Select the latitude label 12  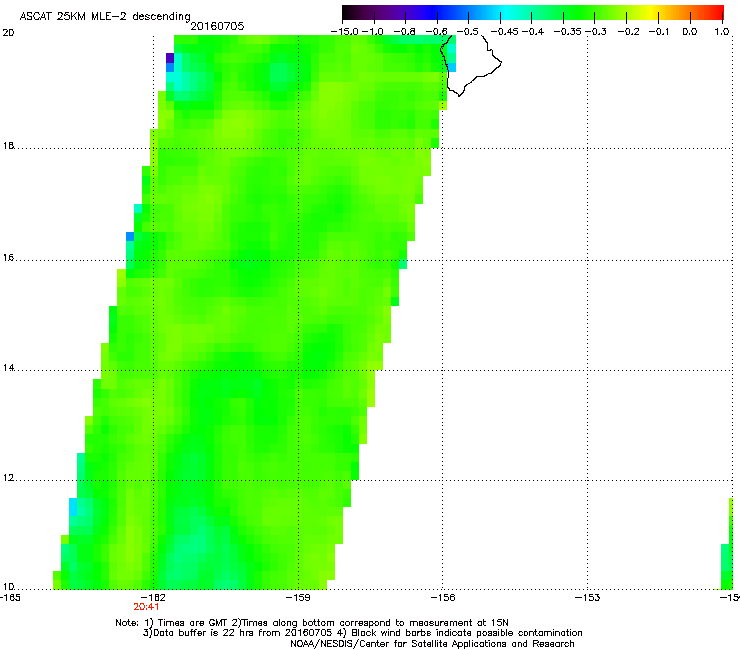coord(8,478)
